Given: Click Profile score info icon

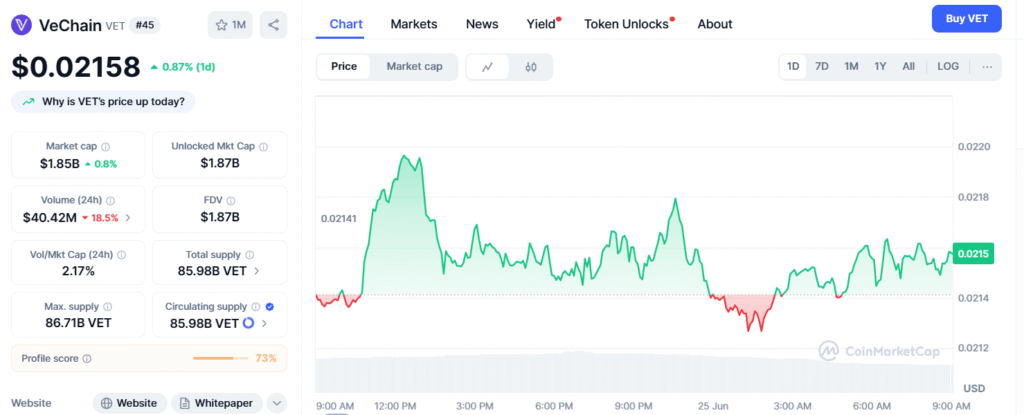Looking at the screenshot, I should tap(88, 359).
